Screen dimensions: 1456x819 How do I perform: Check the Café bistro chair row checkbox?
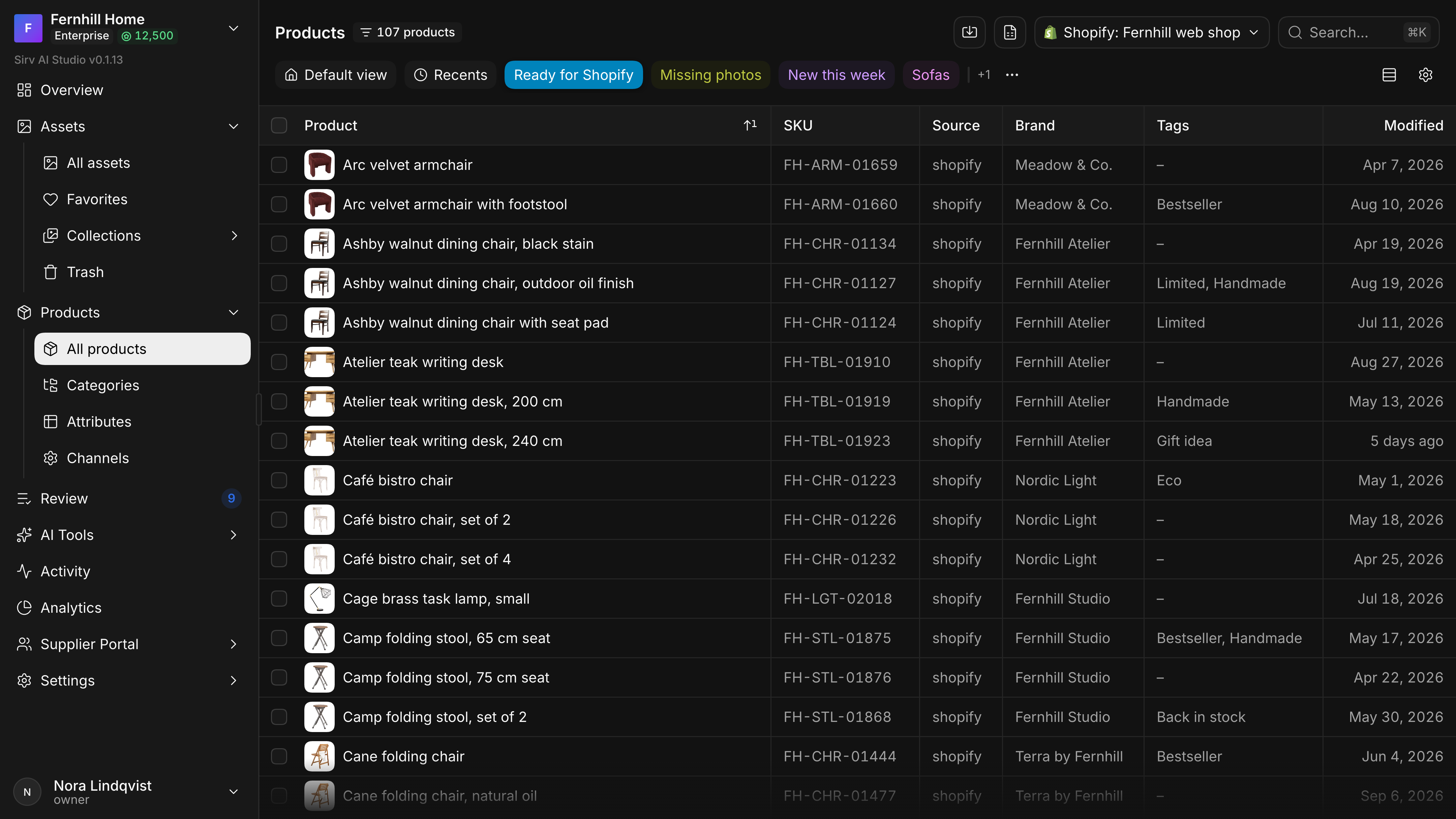tap(279, 480)
